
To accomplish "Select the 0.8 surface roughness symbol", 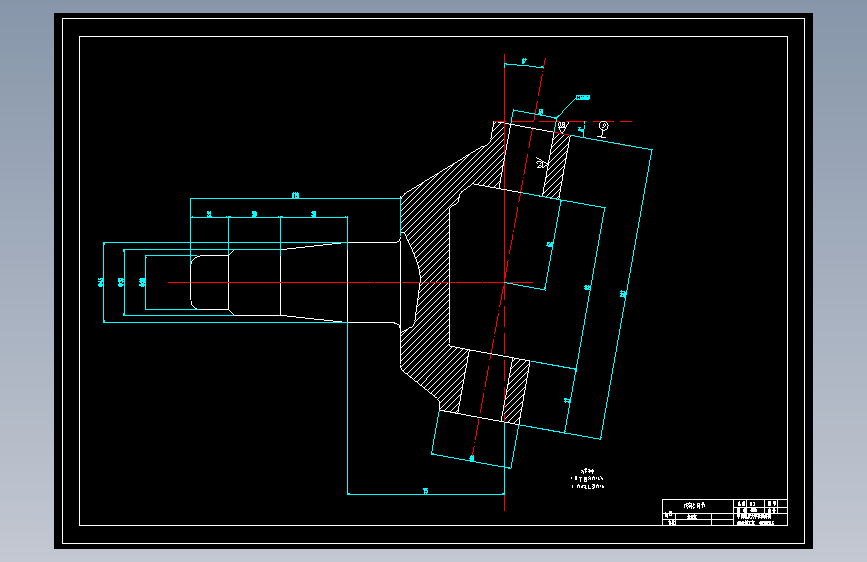I will pyautogui.click(x=562, y=127).
